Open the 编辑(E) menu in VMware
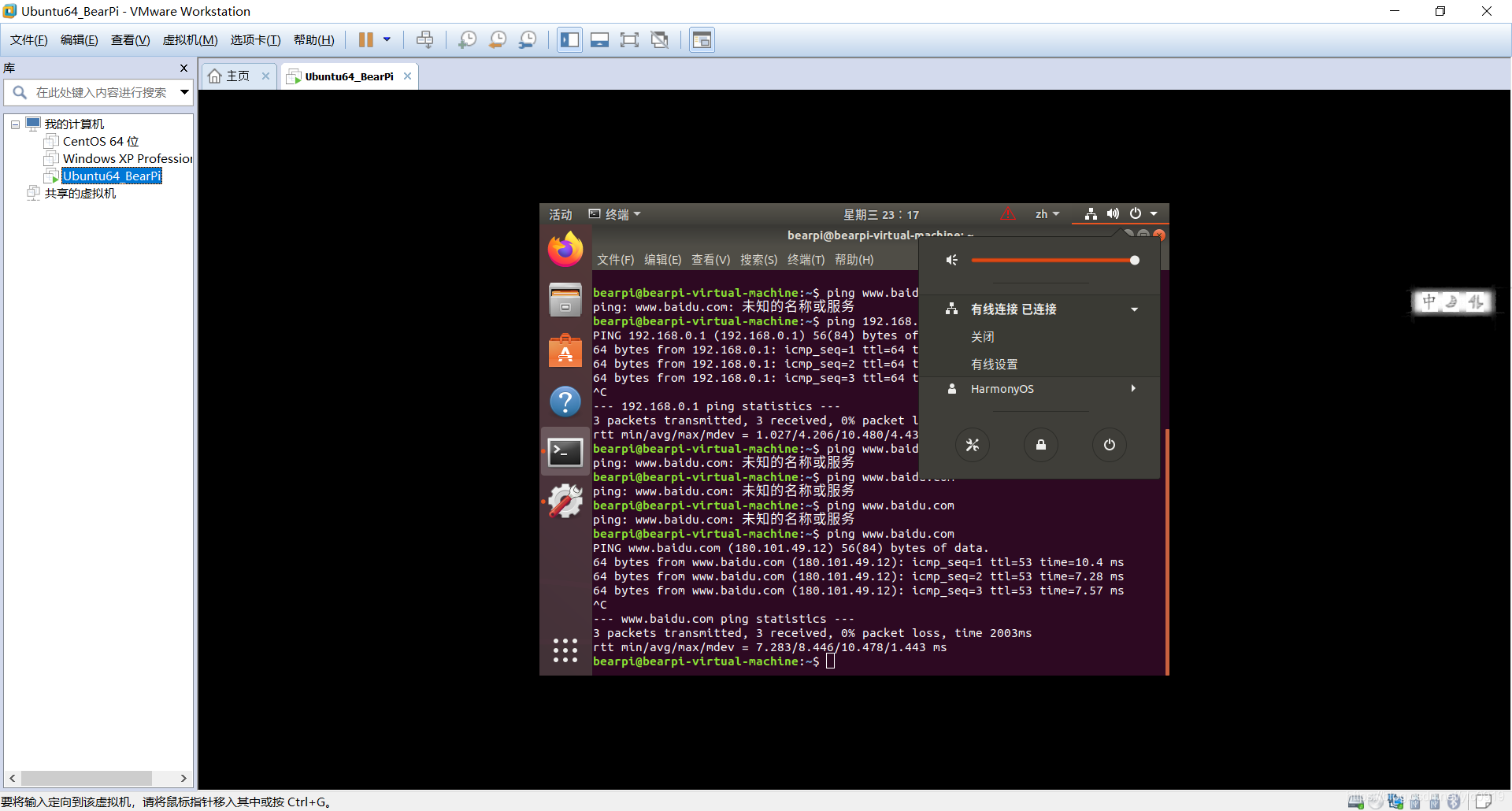1512x811 pixels. [x=79, y=40]
